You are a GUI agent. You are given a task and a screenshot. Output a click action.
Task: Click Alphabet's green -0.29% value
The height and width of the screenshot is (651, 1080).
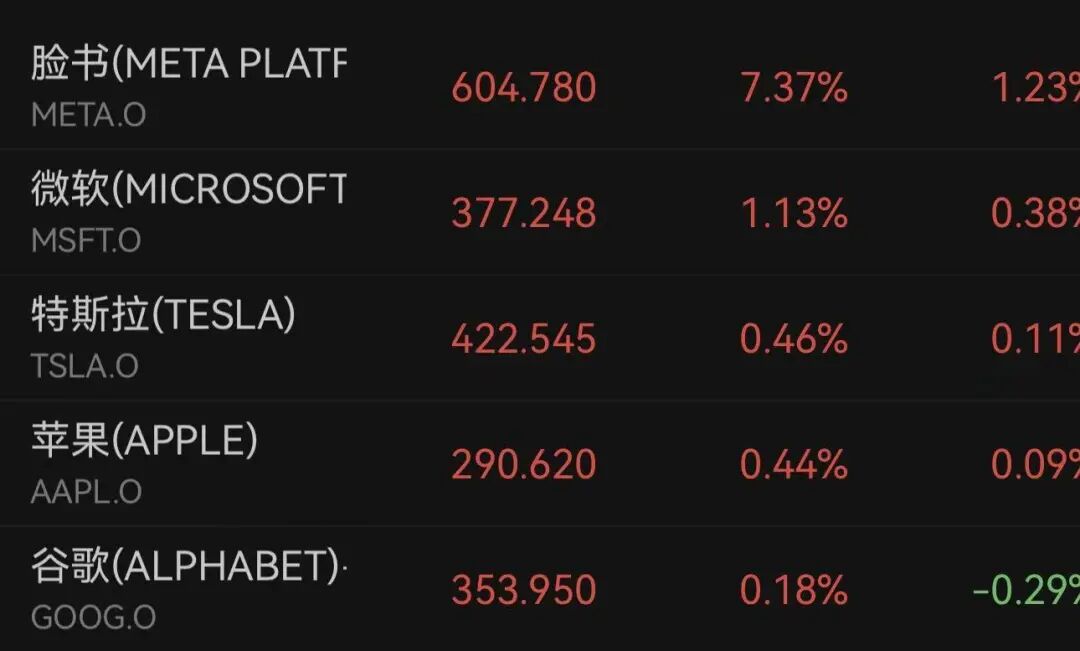pos(1026,590)
